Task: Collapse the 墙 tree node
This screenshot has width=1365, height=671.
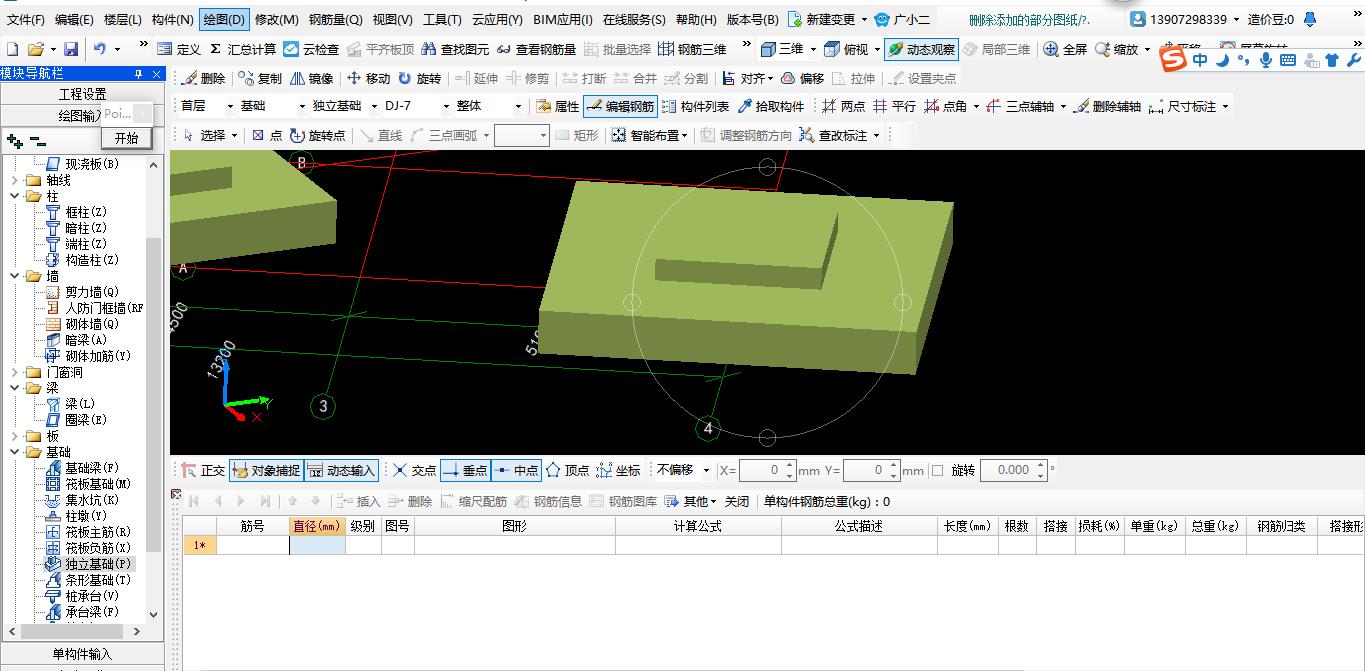Action: [15, 276]
